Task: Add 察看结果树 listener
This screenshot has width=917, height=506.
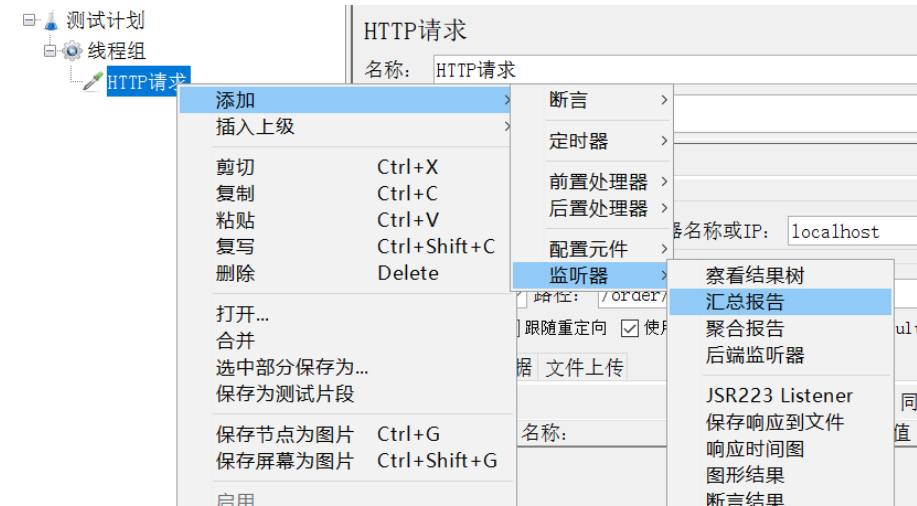Action: tap(780, 276)
